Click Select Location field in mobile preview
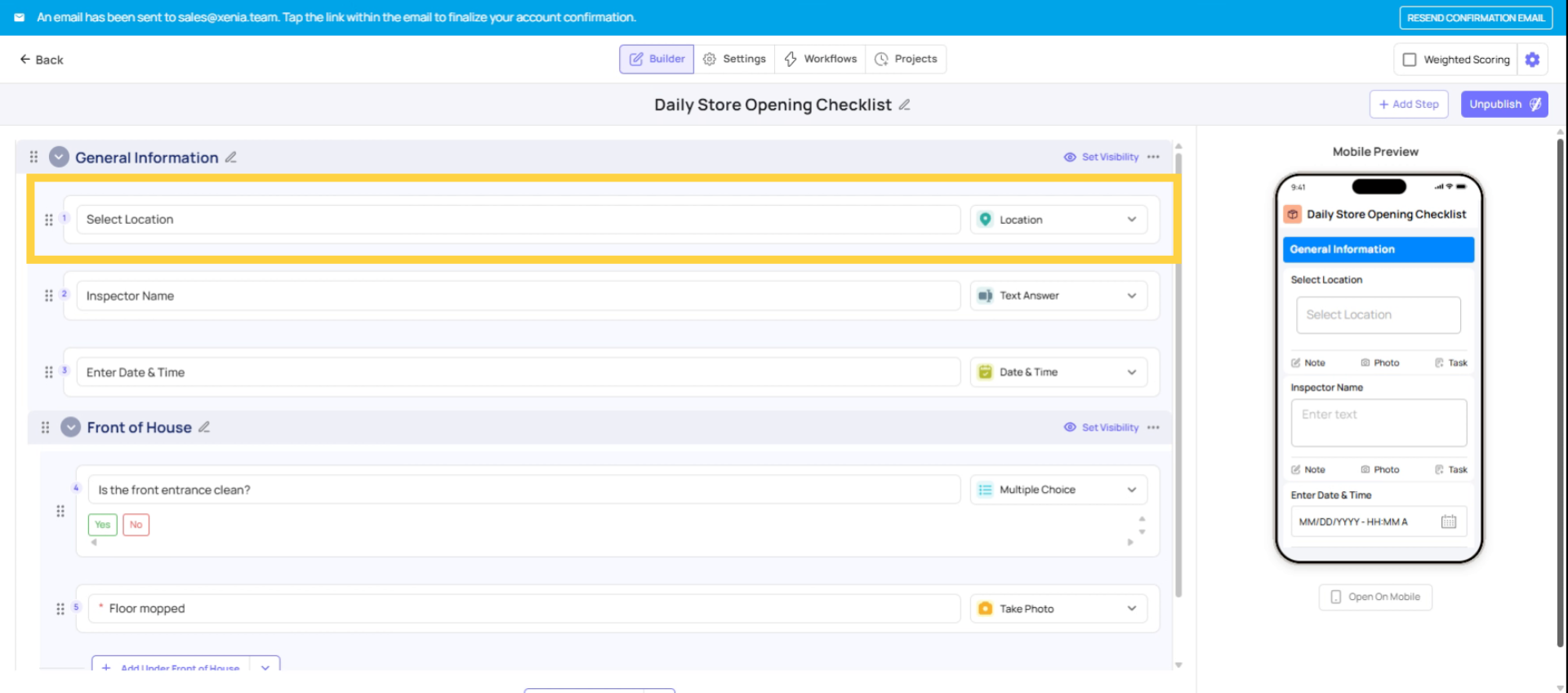 pyautogui.click(x=1379, y=315)
